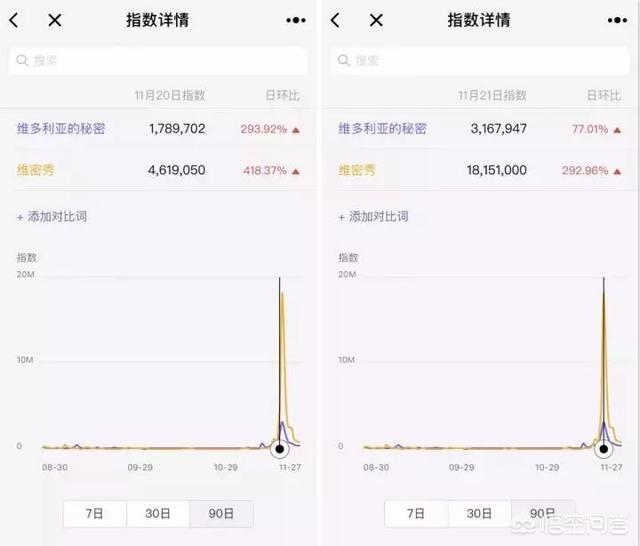
Task: Click the 11月20日指数 column header
Action: coord(170,95)
